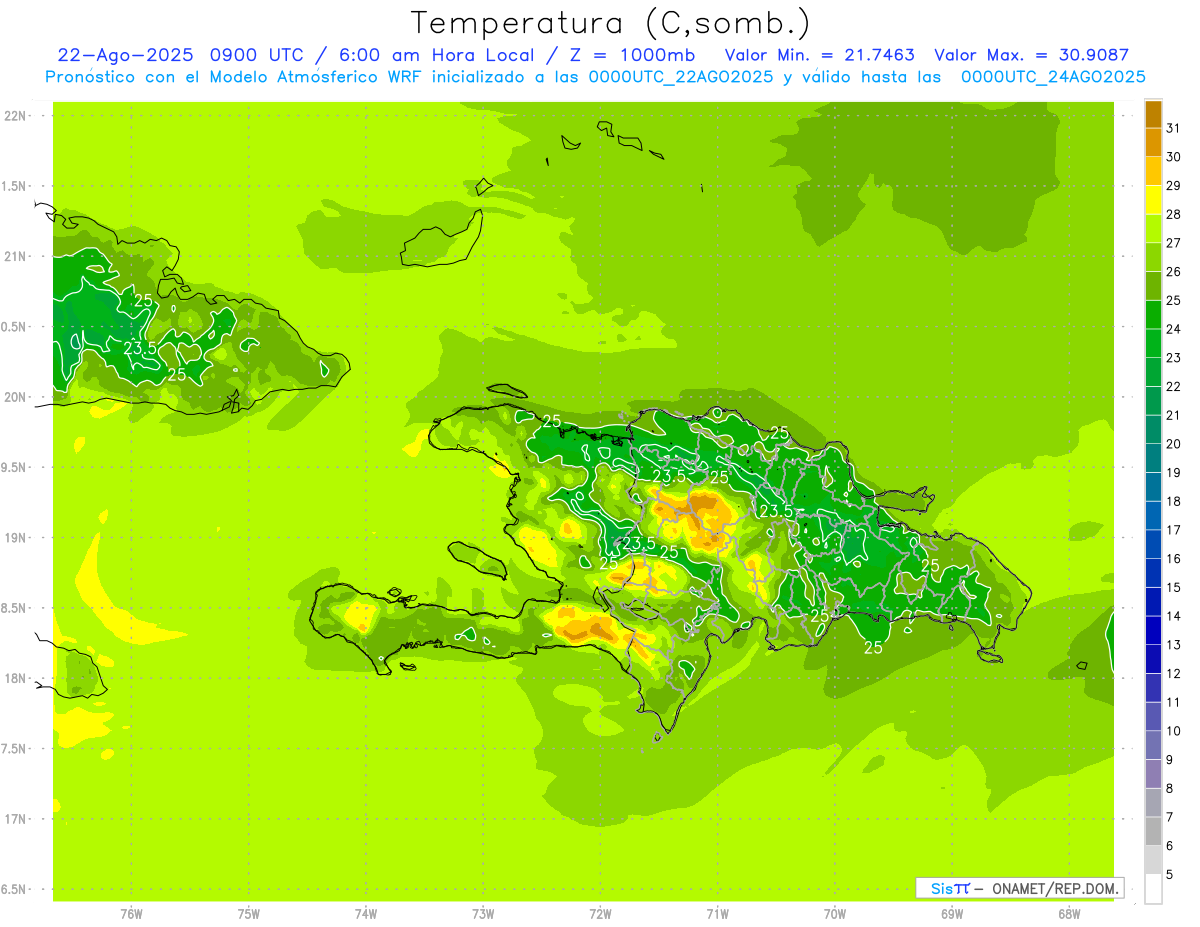Viewport: 1200px width, 927px height.
Task: Click the "Valor Max. = 30.9087" value
Action: coord(1031,56)
